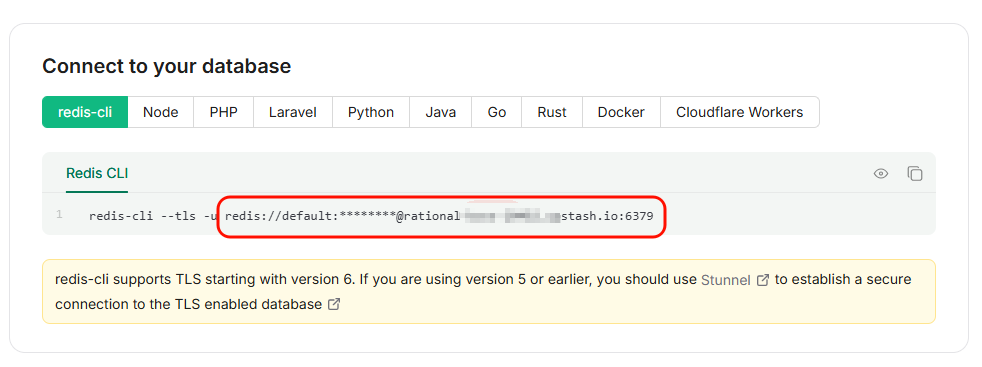Screen dimensions: 982x367
Task: Copy the Redis CLI command
Action: (914, 173)
